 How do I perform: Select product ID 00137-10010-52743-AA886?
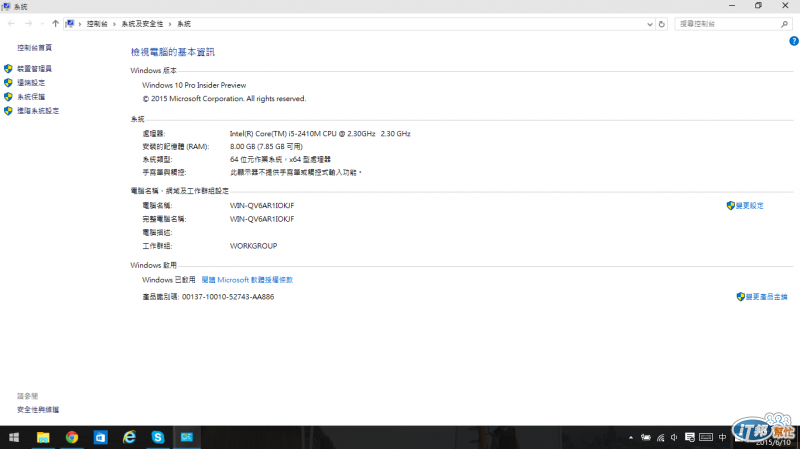tap(228, 297)
